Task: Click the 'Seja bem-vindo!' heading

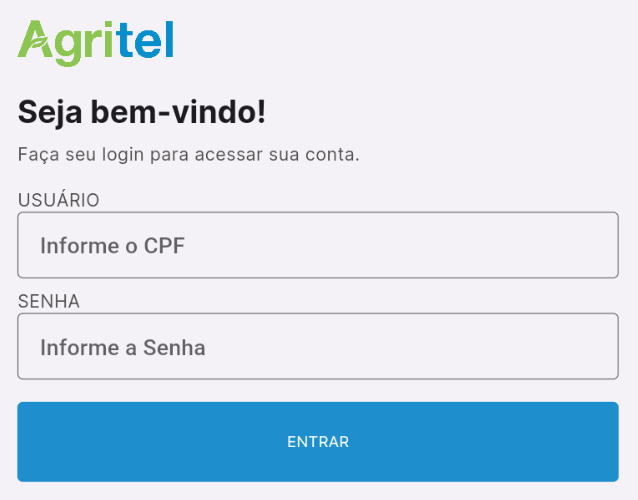Action: pos(142,112)
